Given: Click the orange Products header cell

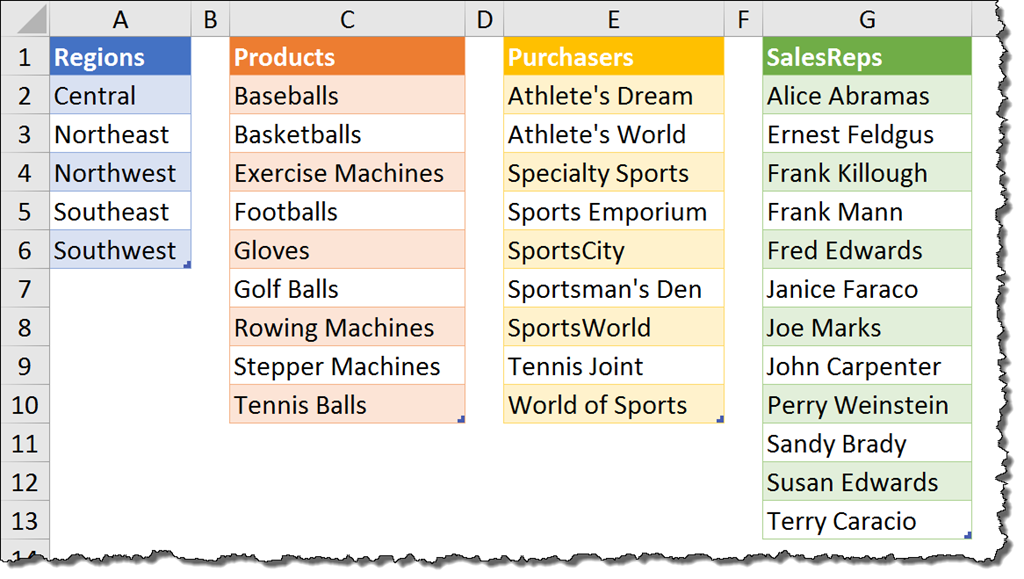Looking at the screenshot, I should [347, 57].
